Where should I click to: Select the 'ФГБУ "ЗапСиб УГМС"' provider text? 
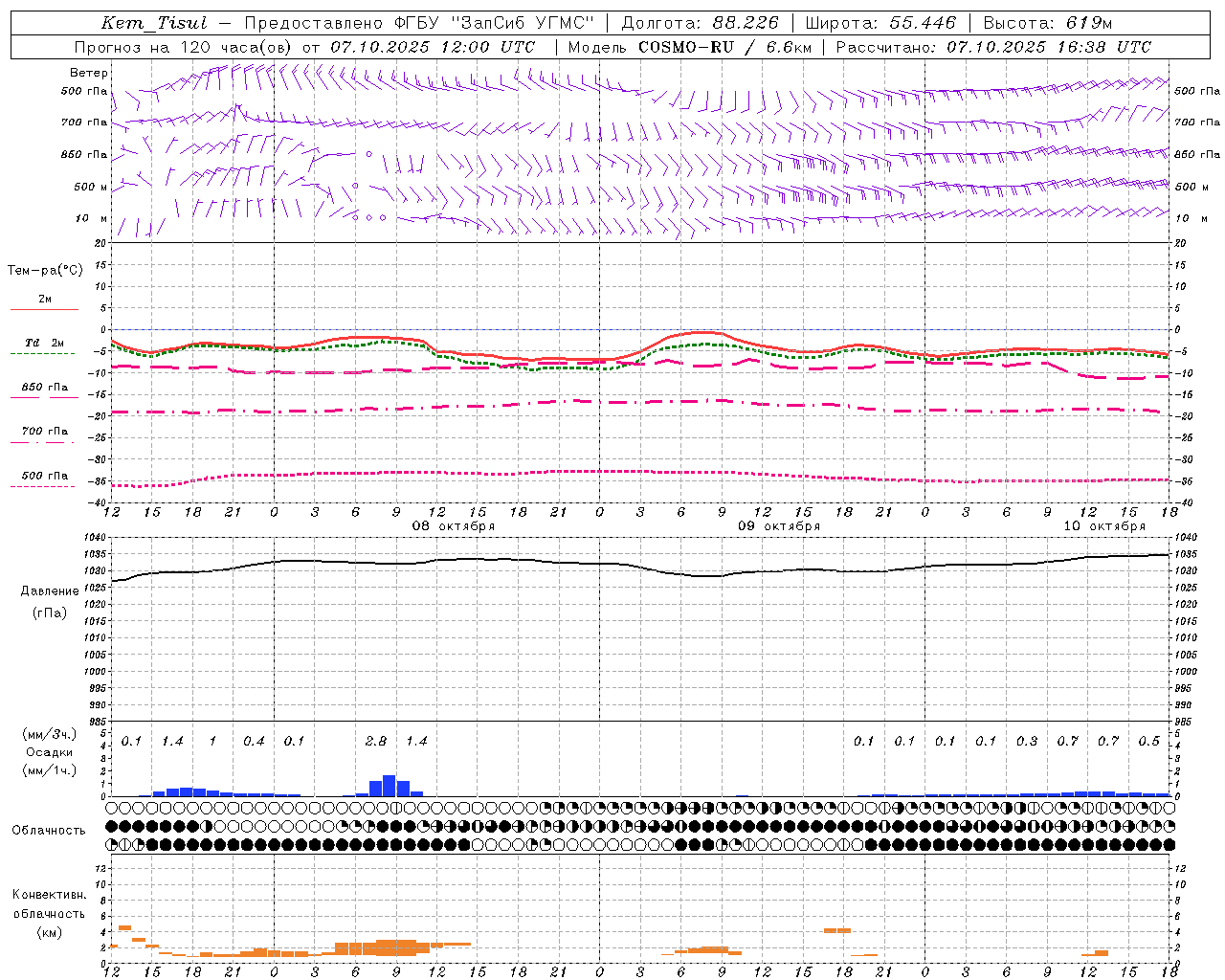pyautogui.click(x=495, y=23)
